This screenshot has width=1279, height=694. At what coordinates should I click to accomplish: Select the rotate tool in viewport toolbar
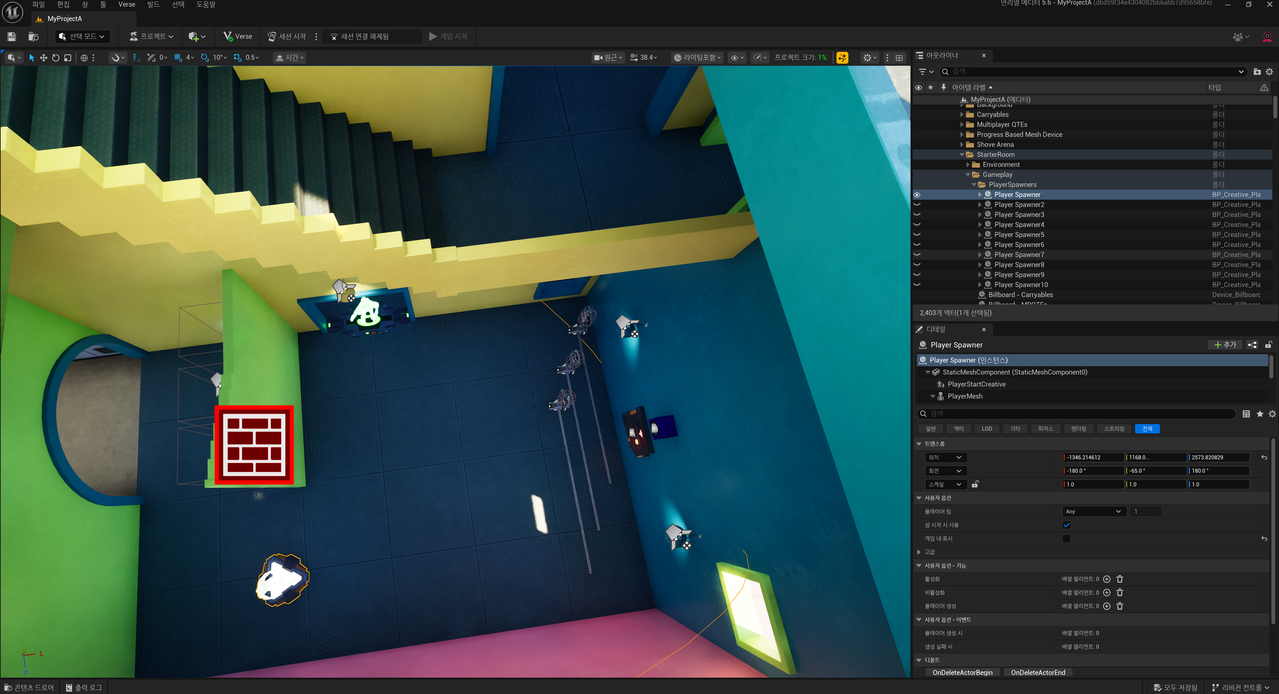[55, 58]
